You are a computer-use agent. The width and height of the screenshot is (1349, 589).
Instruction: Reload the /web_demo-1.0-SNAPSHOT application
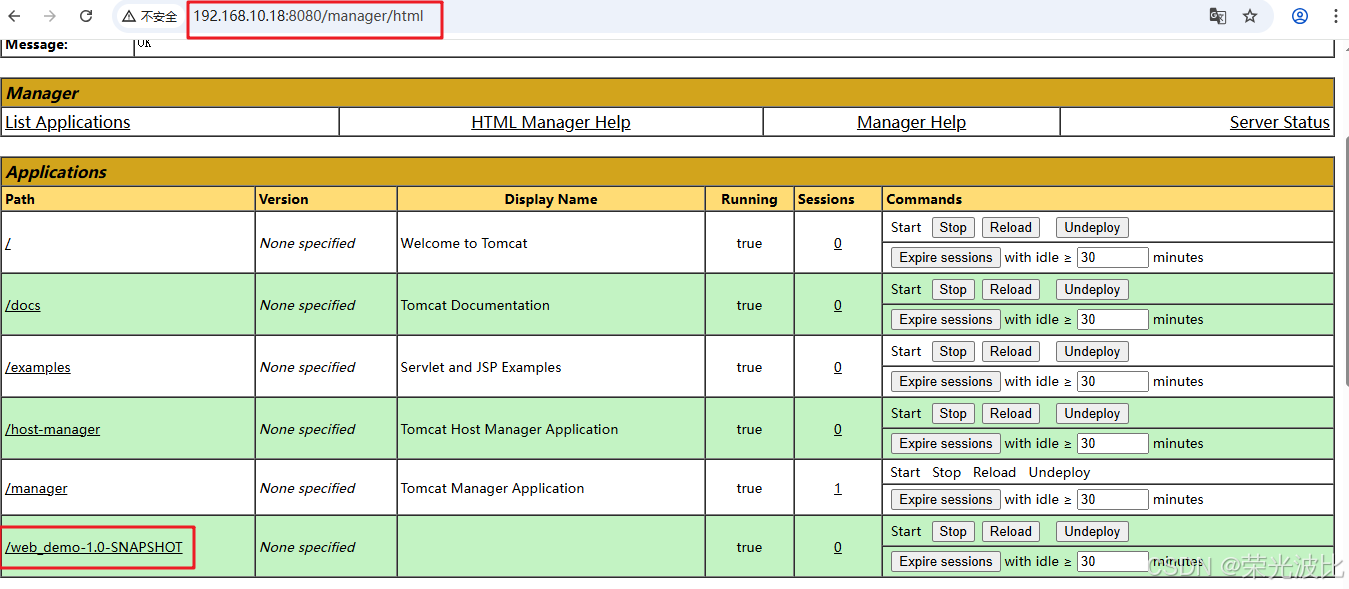pos(1011,531)
